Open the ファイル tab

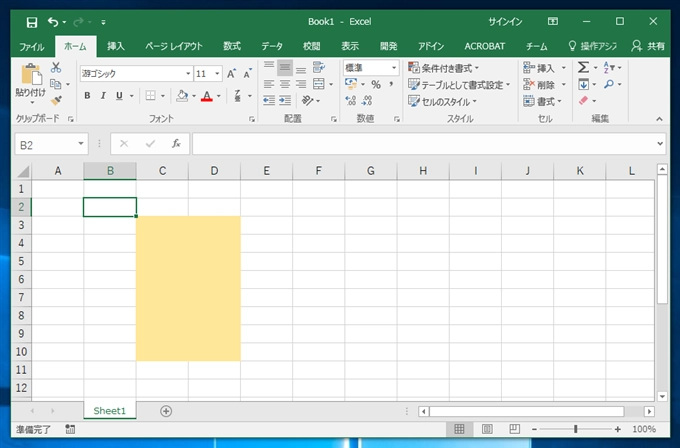click(31, 46)
